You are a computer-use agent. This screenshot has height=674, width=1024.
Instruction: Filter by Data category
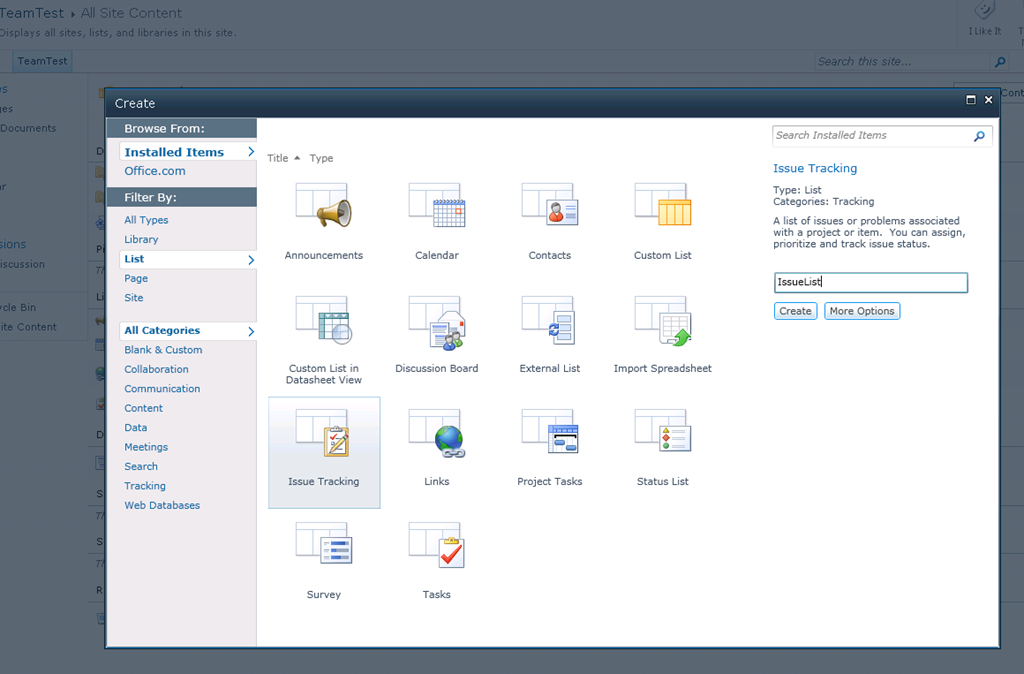(136, 428)
